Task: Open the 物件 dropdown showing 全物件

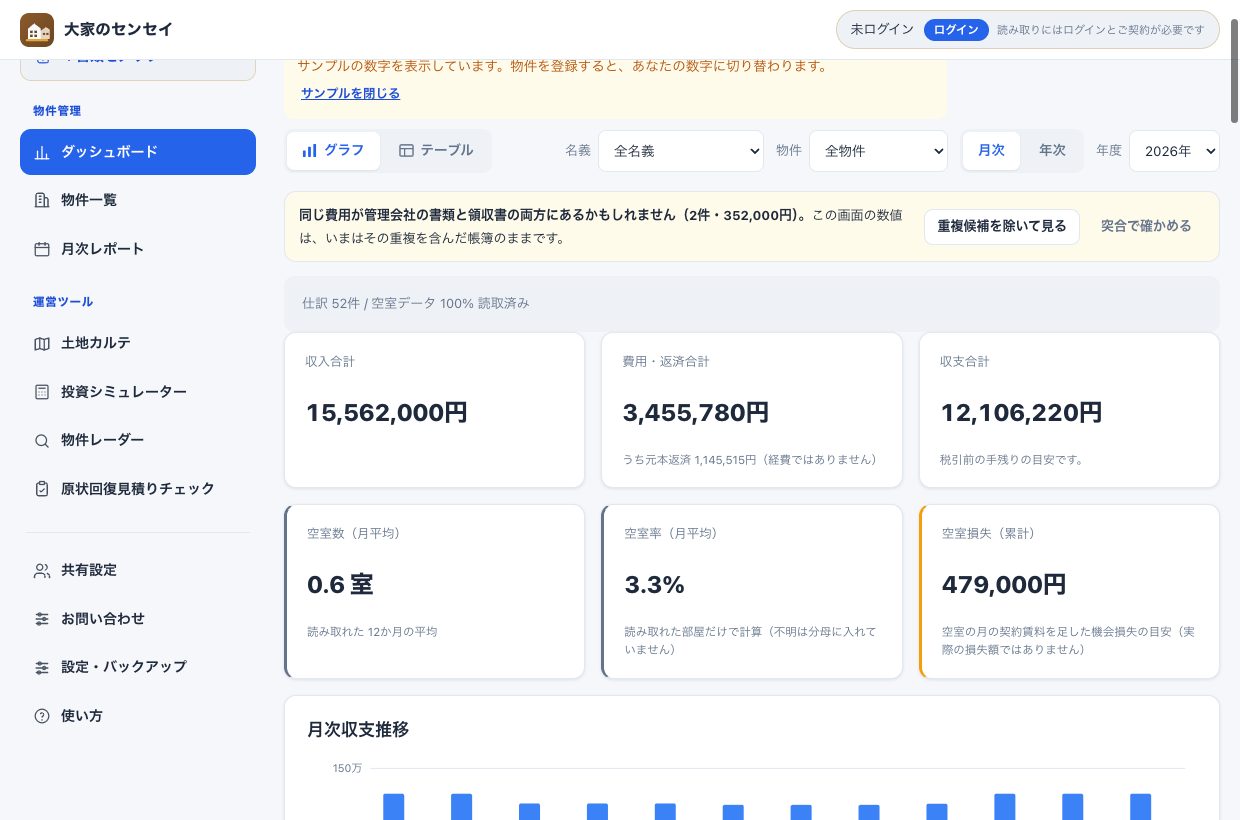Action: [x=878, y=151]
